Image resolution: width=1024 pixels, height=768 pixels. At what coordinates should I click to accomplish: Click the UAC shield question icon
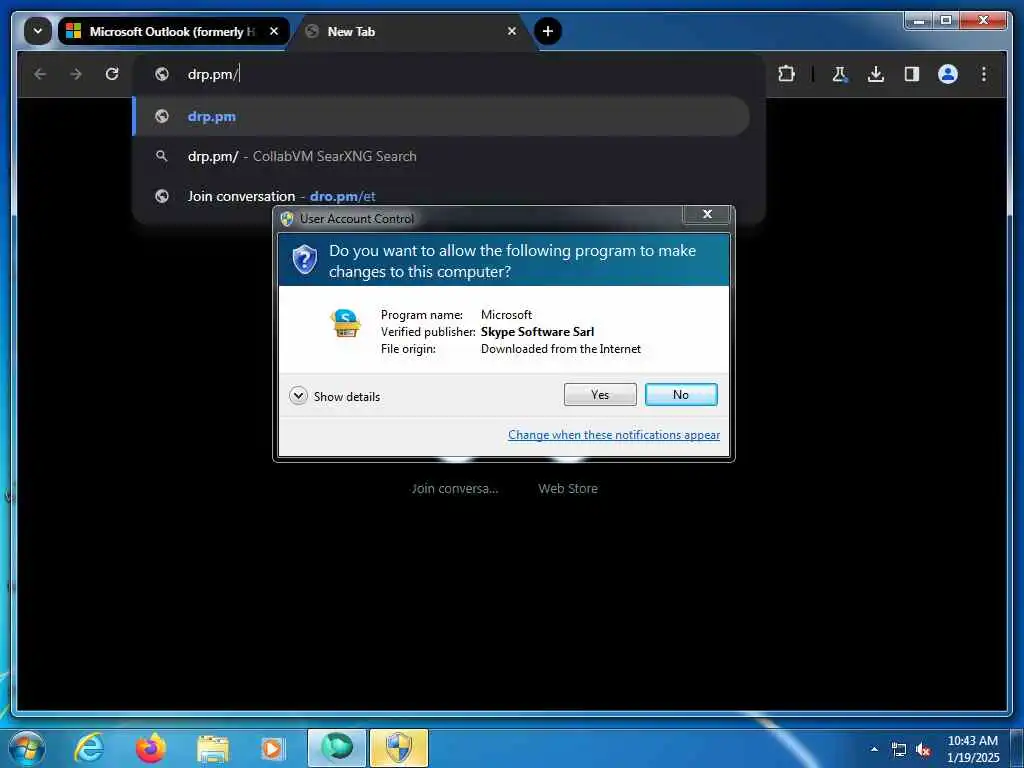[x=304, y=260]
